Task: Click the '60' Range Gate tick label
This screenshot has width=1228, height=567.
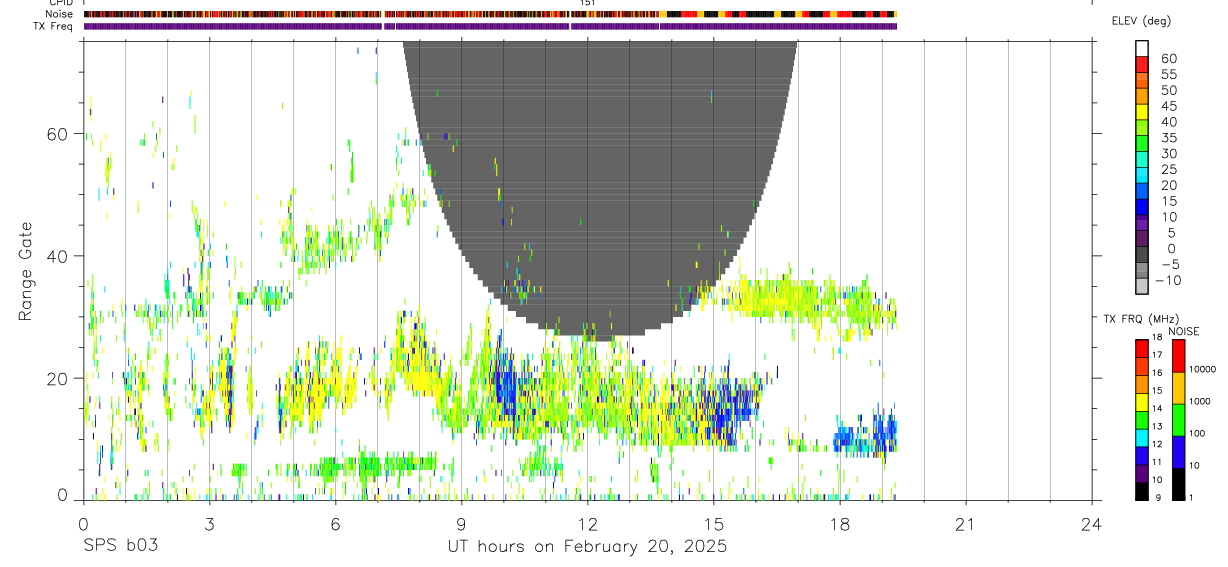Action: [x=59, y=134]
